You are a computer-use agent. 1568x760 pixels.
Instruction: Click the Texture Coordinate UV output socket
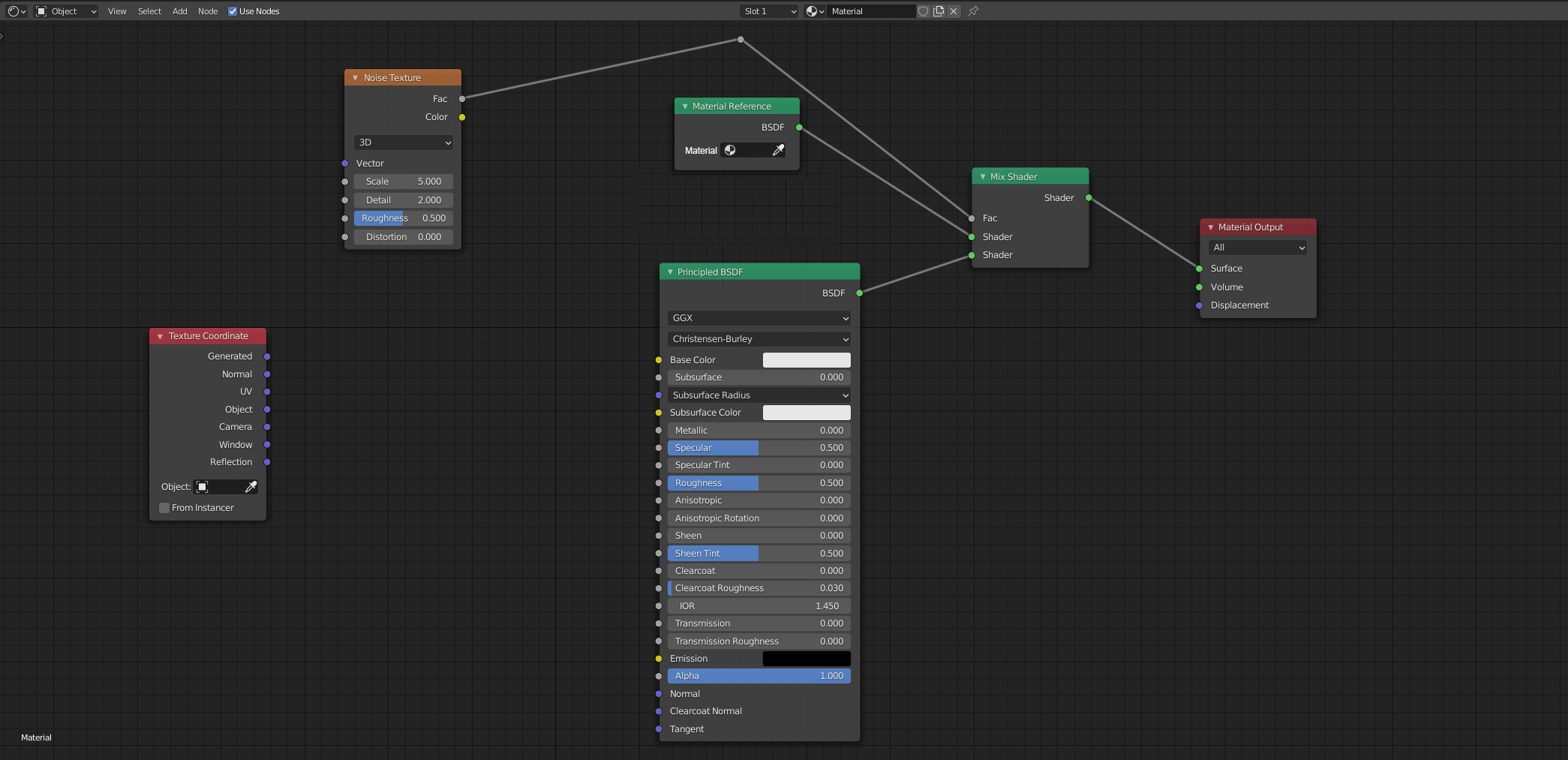(267, 392)
